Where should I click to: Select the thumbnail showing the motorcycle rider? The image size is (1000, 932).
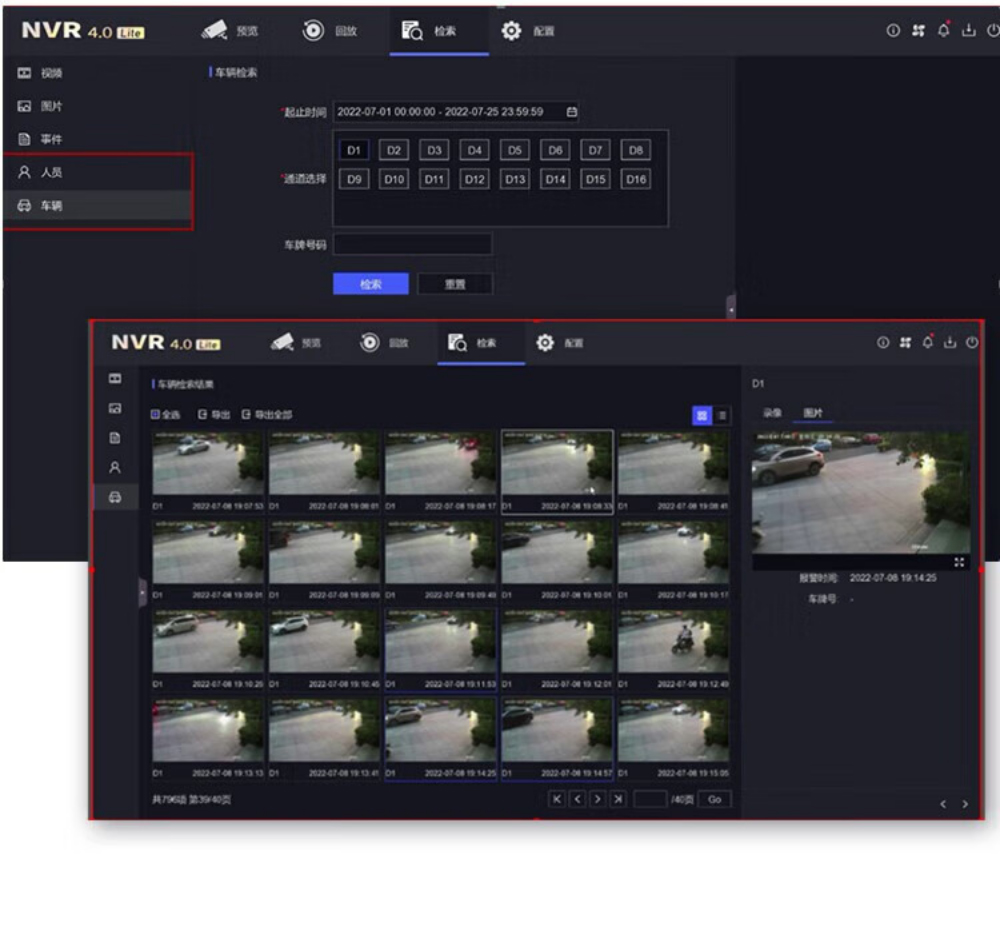coord(673,641)
